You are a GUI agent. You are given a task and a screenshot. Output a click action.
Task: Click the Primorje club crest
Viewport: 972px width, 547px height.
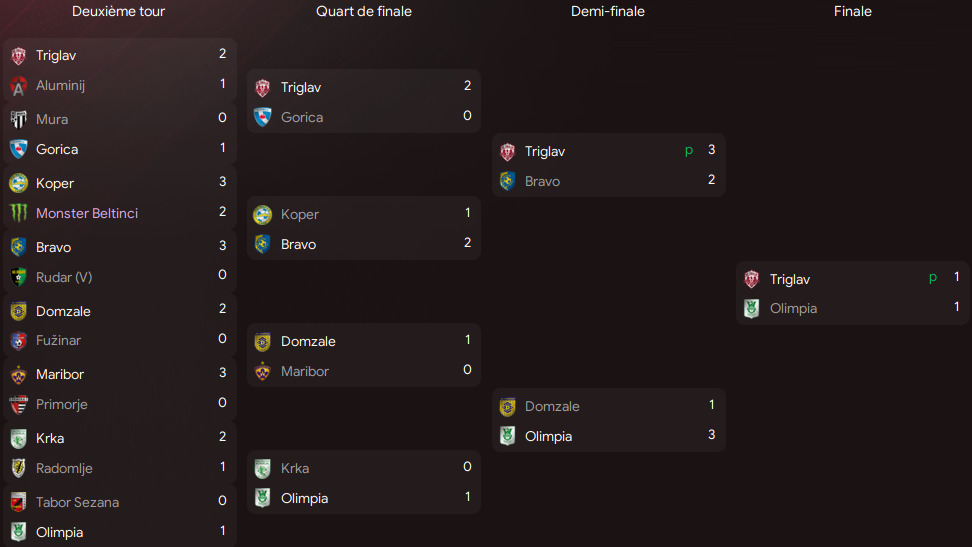(x=18, y=405)
